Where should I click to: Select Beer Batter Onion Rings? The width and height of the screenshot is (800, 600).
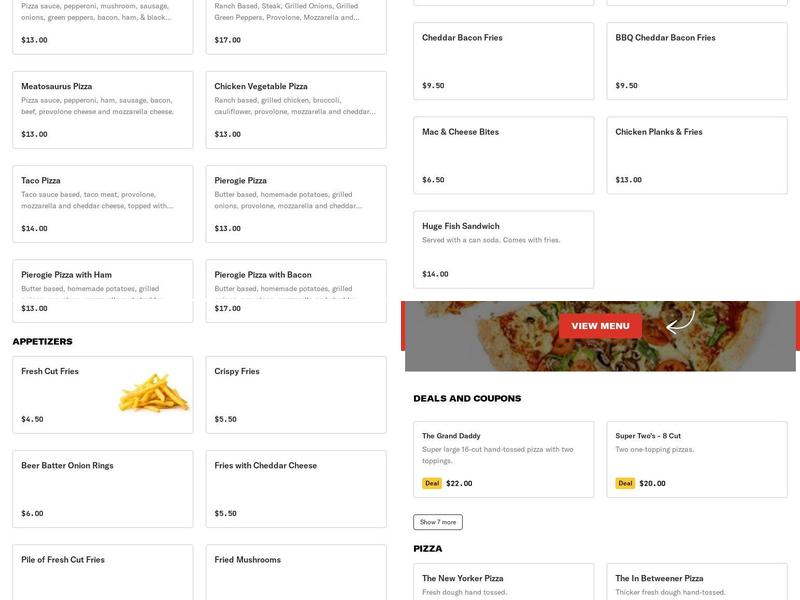100,488
